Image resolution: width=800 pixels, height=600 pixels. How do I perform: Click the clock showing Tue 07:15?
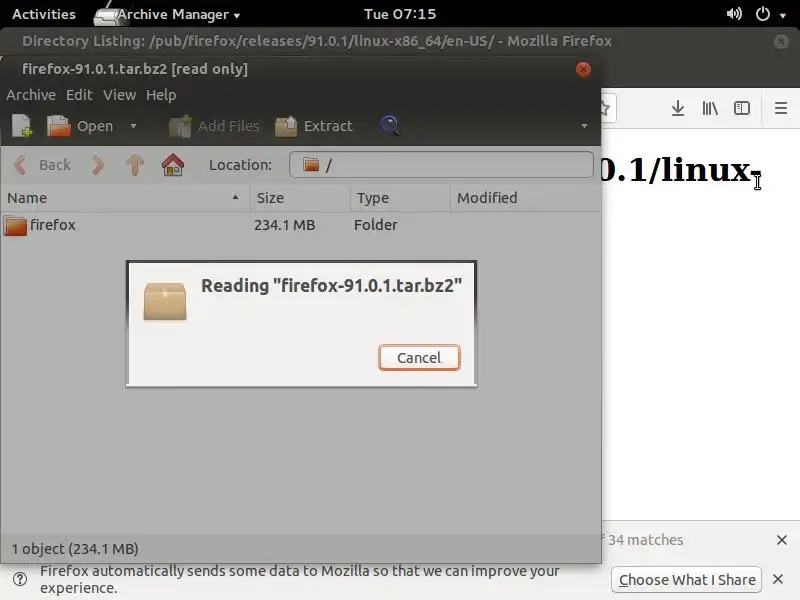pyautogui.click(x=400, y=14)
